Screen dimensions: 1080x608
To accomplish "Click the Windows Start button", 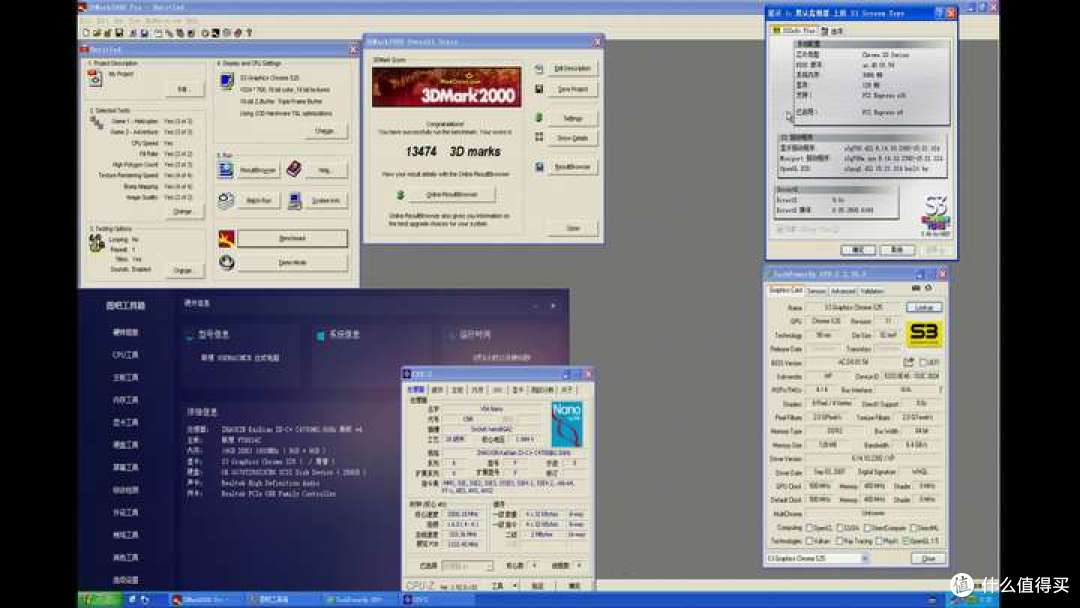I will click(100, 600).
